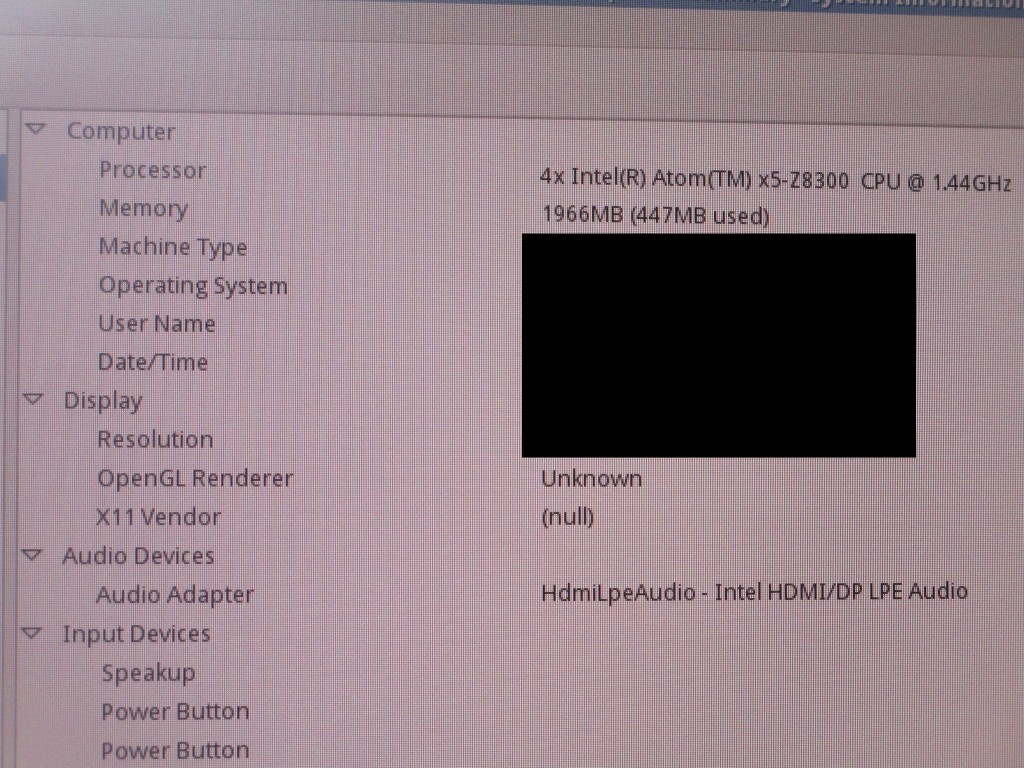The height and width of the screenshot is (768, 1024).
Task: Click the HdmiLpeAudio adapter value
Action: pyautogui.click(x=754, y=592)
